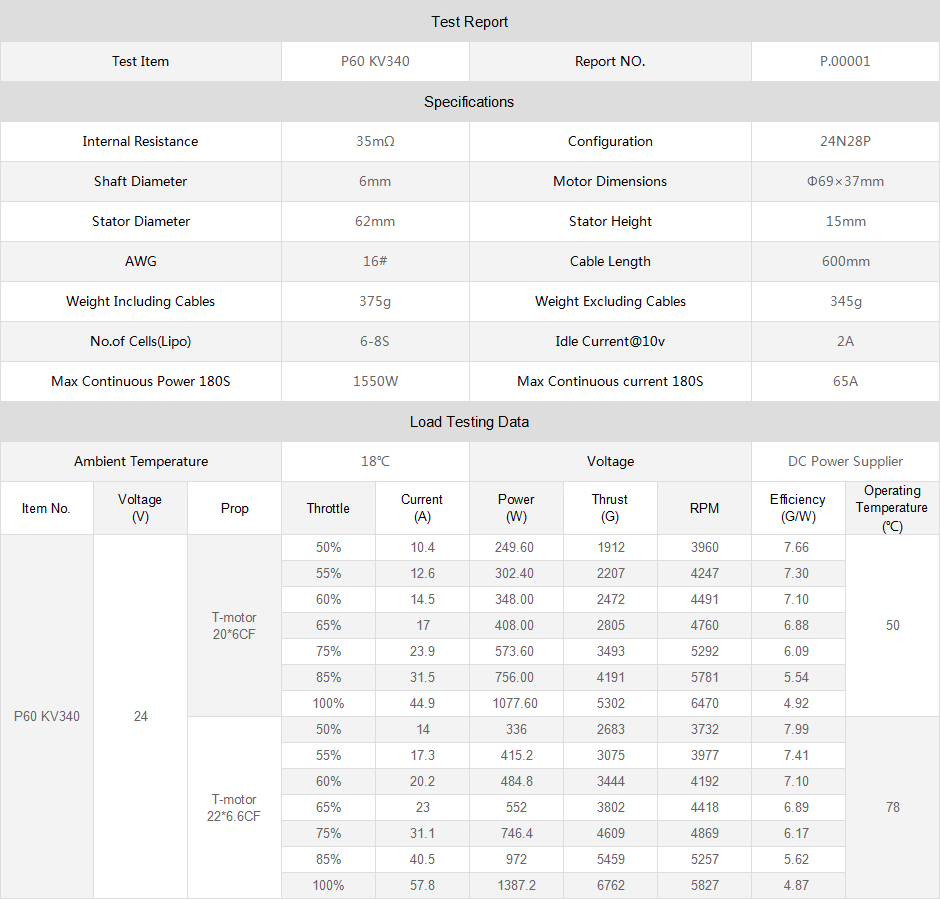Click the '2A' idle current value

coord(845,341)
